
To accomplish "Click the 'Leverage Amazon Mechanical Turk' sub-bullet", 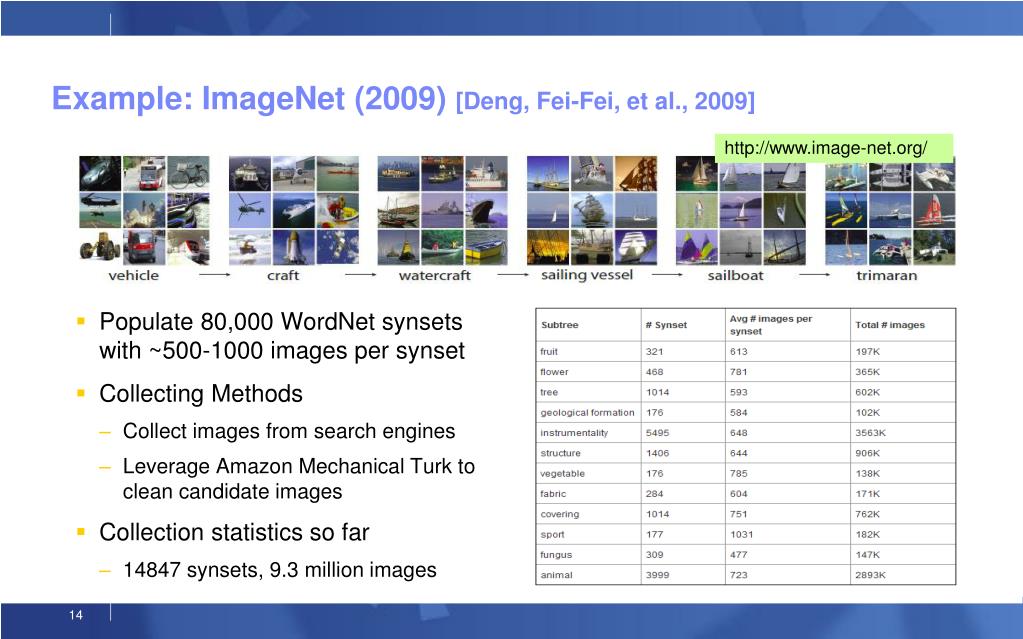I will [299, 478].
